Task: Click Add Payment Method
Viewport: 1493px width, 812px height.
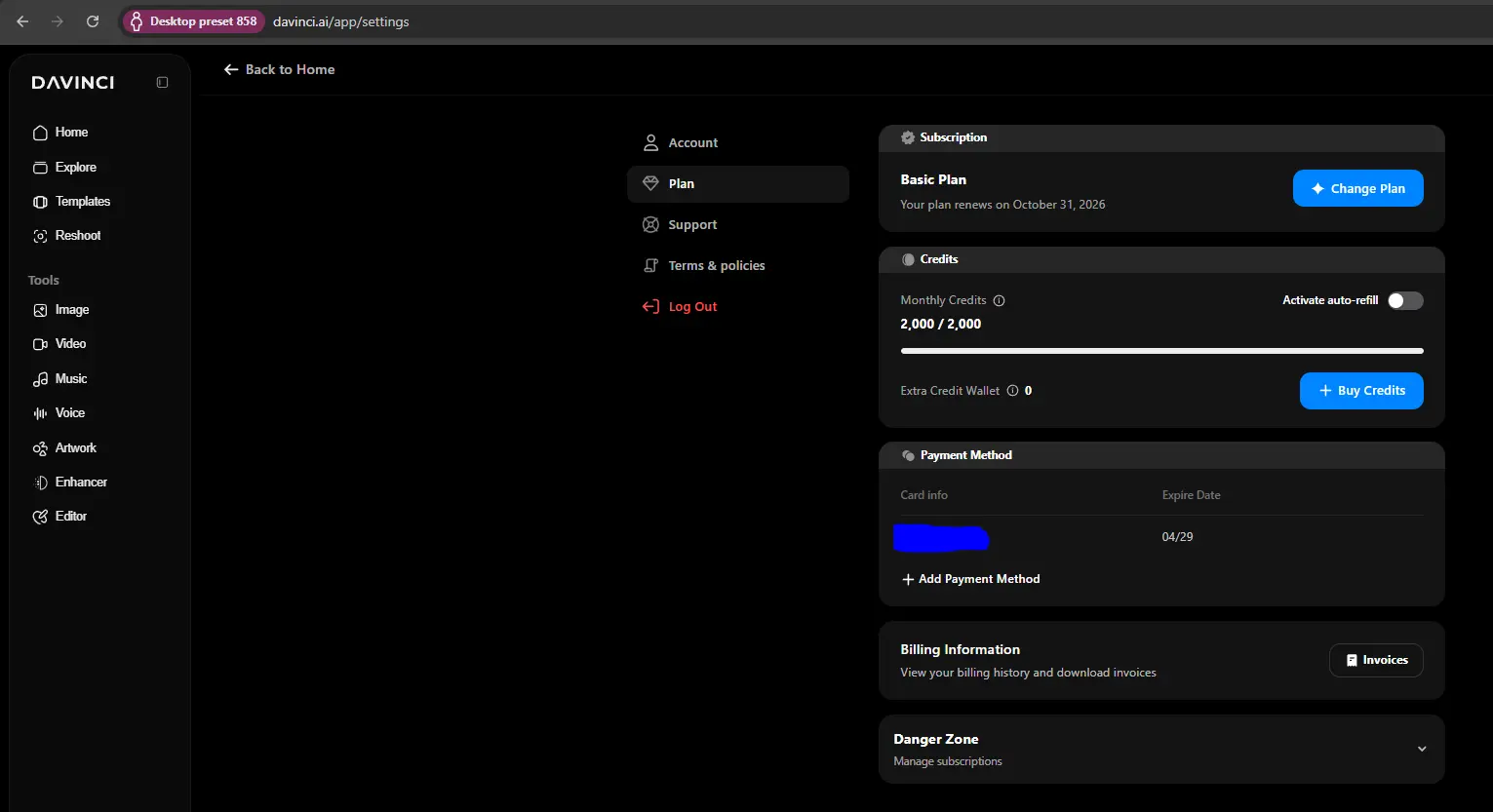Action: (970, 579)
